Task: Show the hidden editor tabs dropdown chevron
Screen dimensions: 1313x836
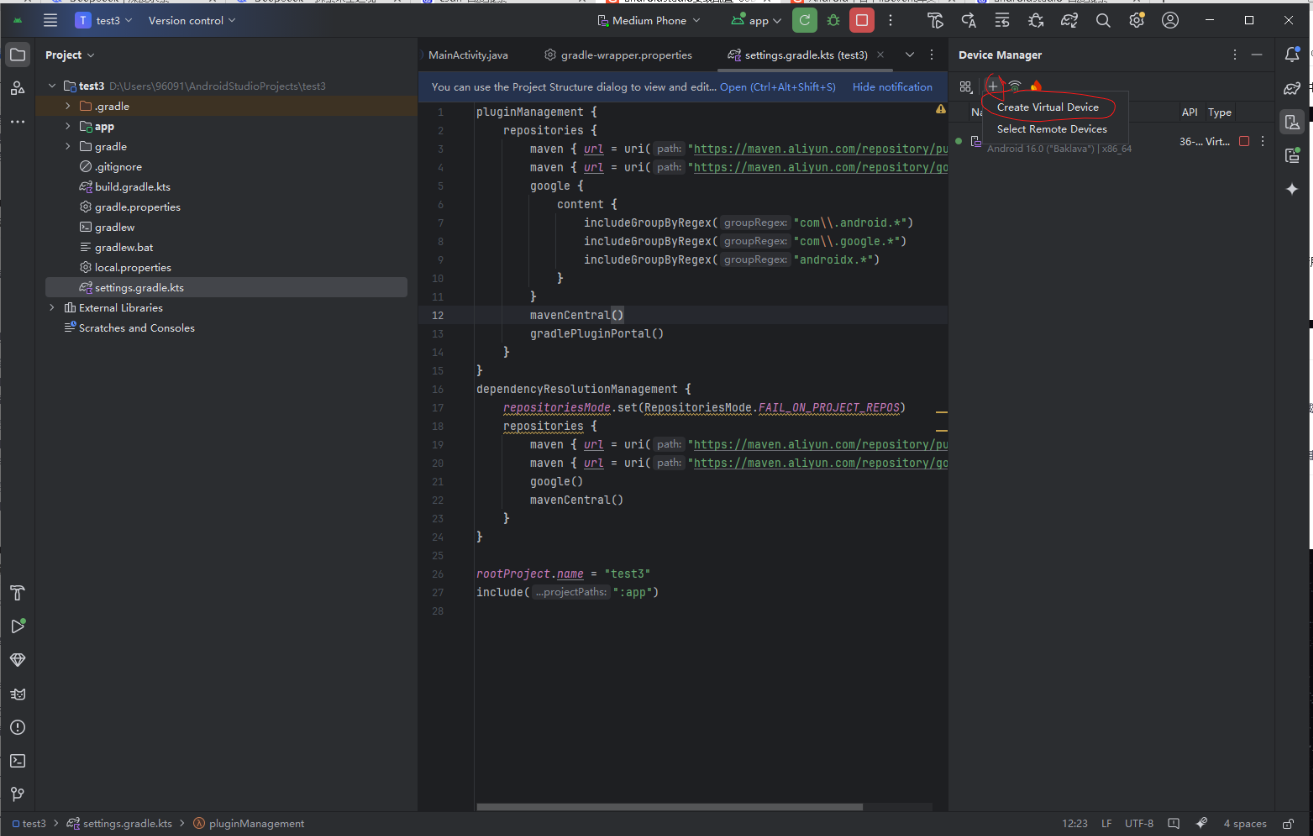Action: point(909,55)
